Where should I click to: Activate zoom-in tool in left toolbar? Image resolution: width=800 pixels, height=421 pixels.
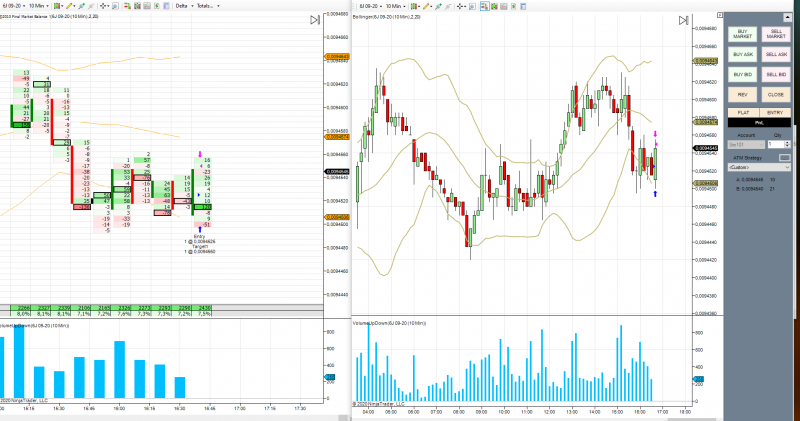pos(115,6)
